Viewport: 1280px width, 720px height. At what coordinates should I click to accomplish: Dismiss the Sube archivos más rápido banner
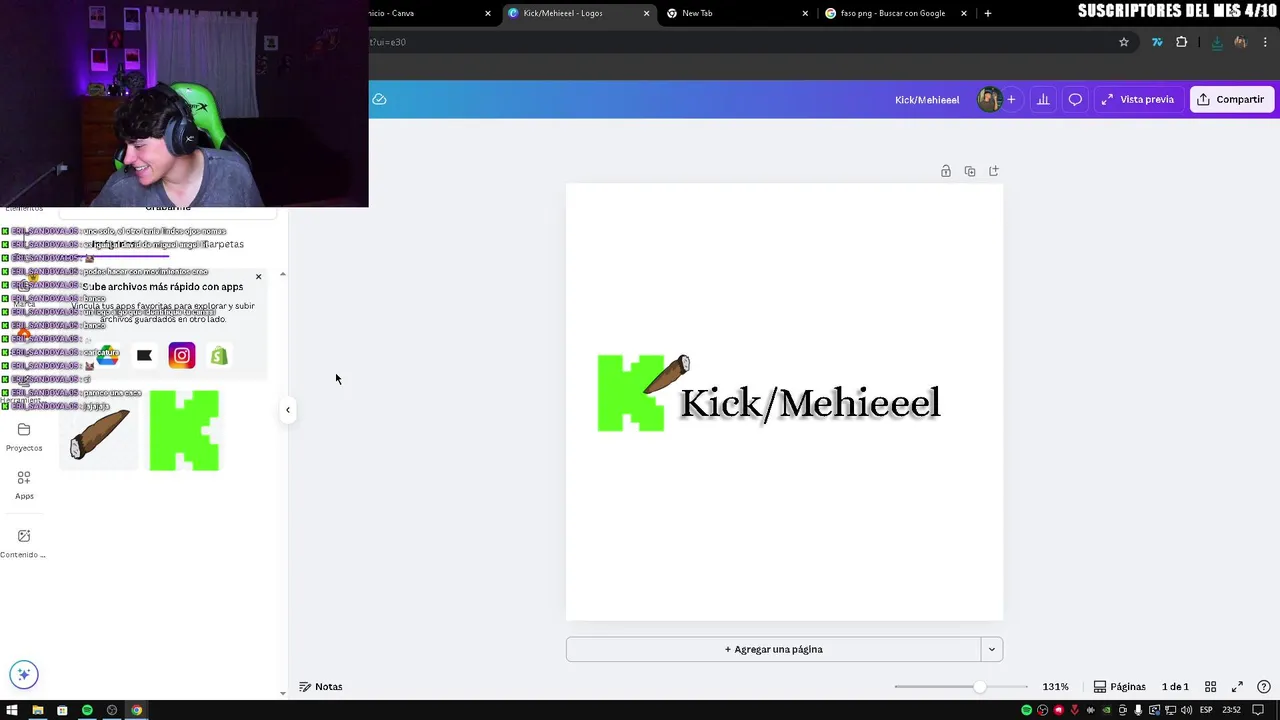258,277
